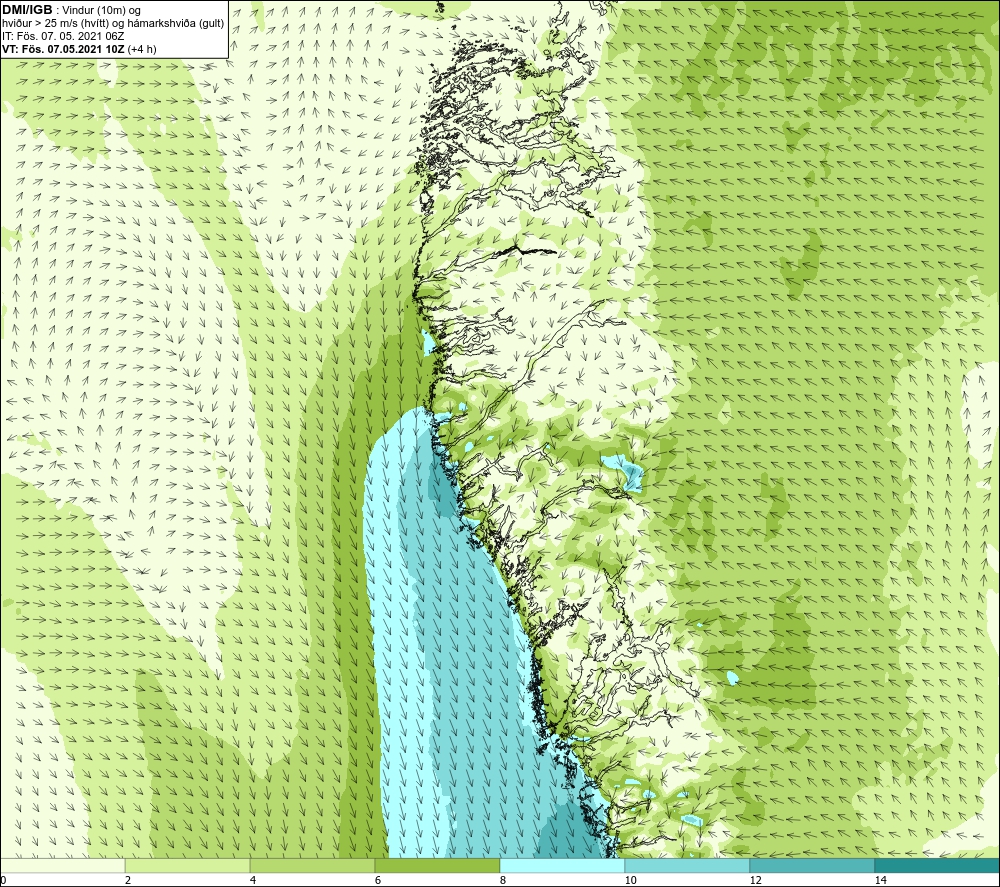Click the '8' label on the wind scale
This screenshot has height=887, width=1000.
tap(503, 880)
